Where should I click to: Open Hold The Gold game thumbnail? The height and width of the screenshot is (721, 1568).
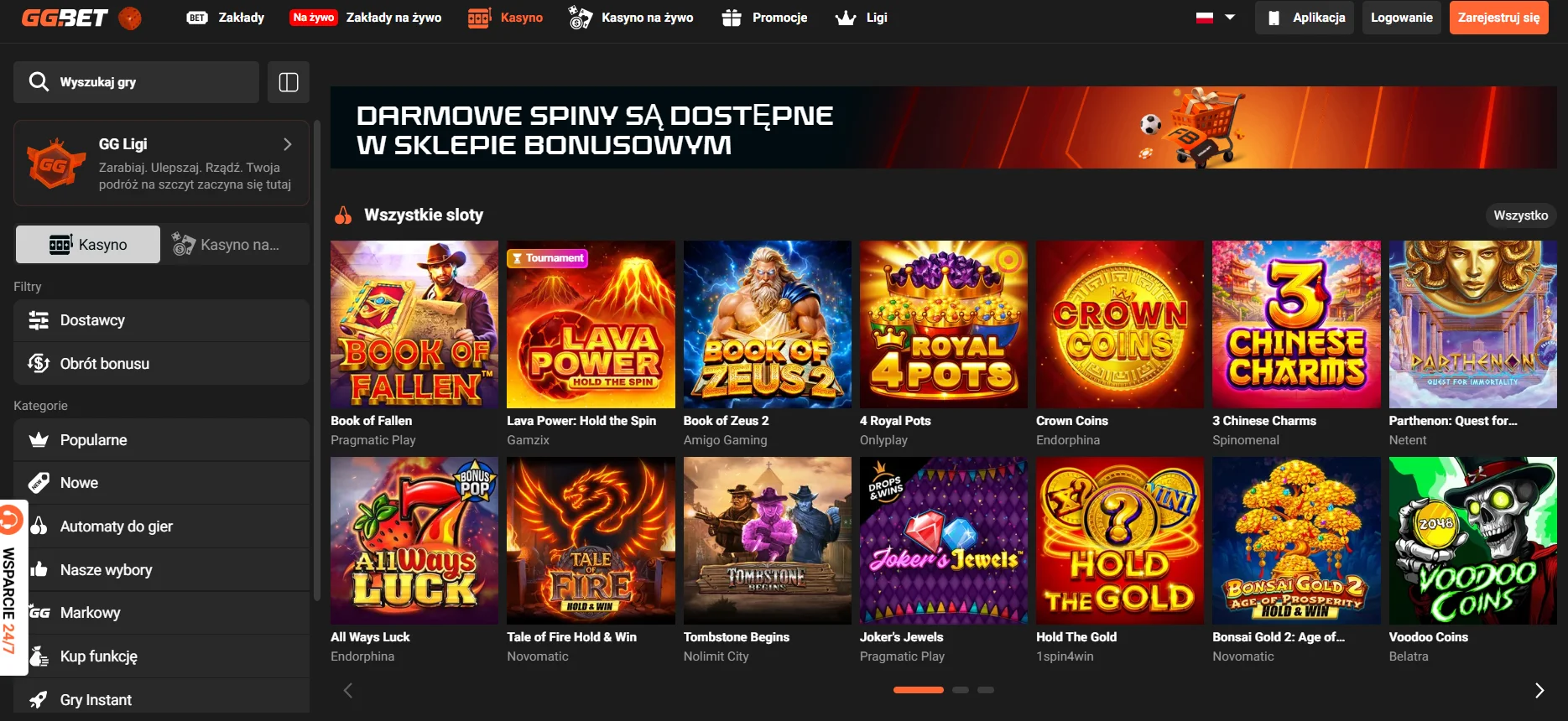coord(1120,541)
